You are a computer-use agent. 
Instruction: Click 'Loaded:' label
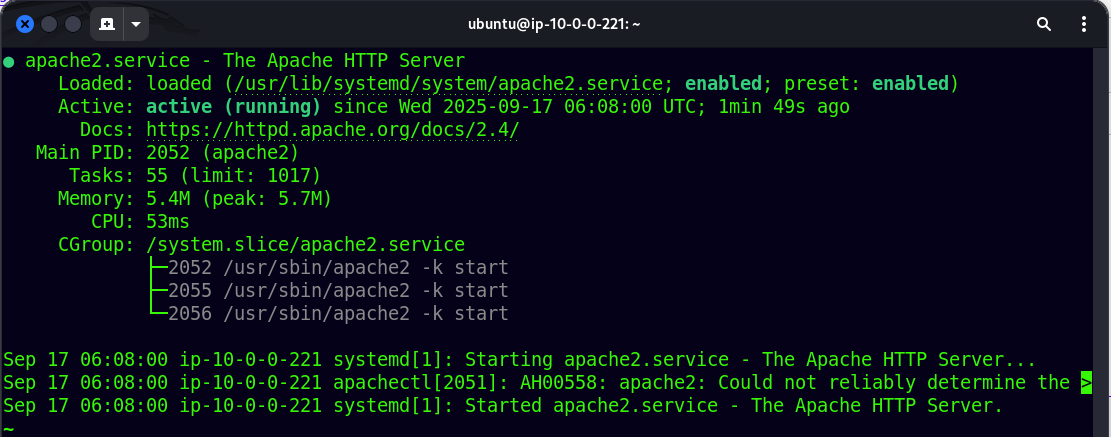(x=96, y=84)
